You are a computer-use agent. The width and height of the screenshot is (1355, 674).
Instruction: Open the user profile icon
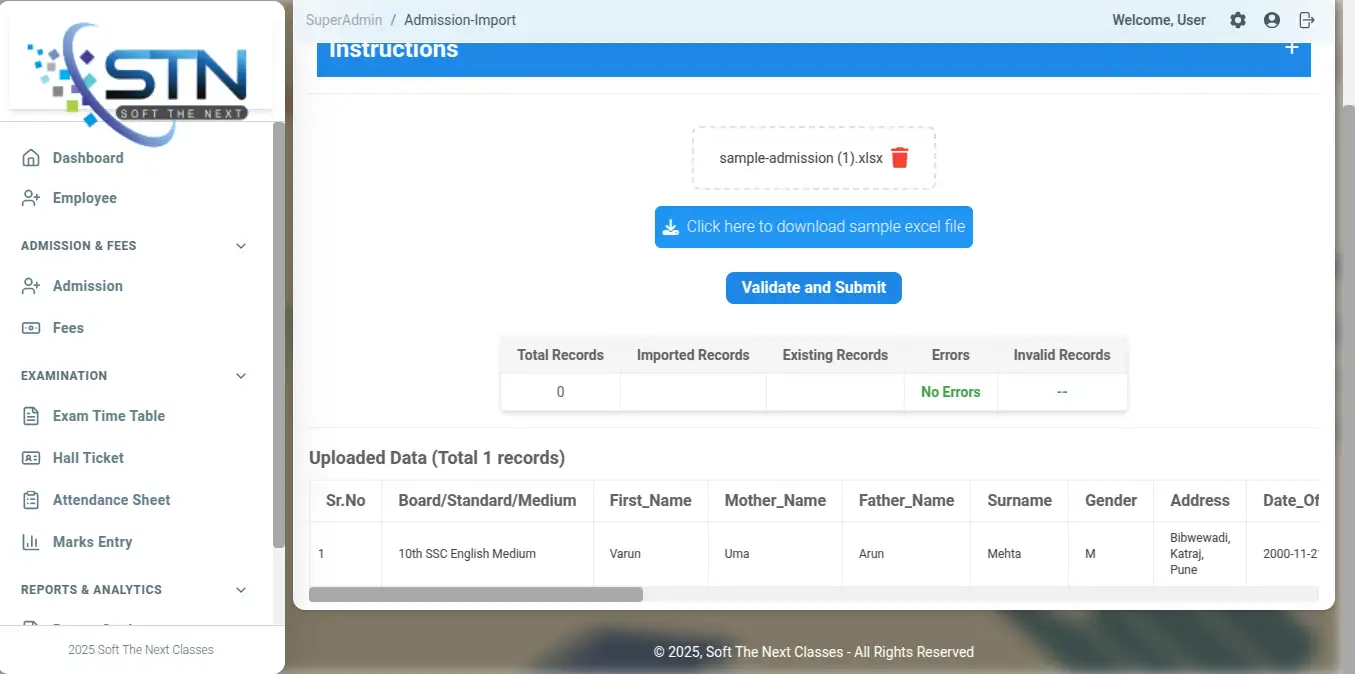tap(1272, 20)
